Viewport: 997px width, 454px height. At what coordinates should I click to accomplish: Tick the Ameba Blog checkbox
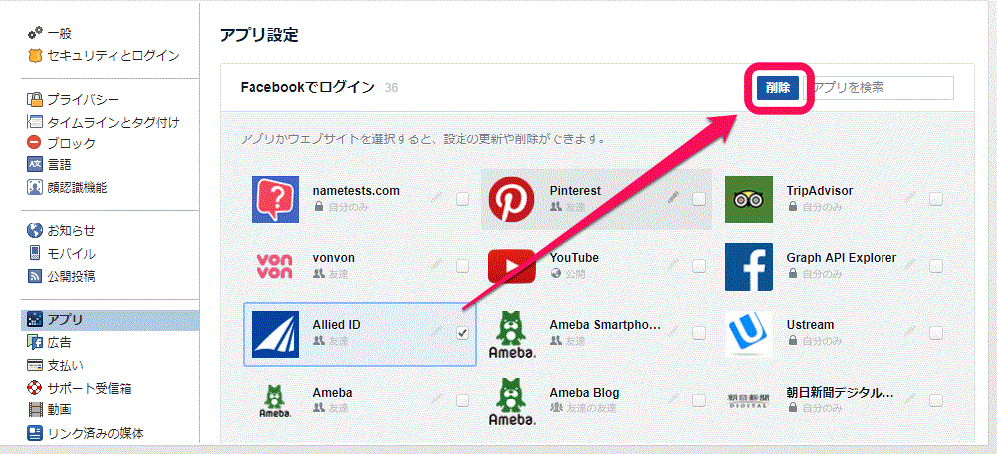pyautogui.click(x=699, y=400)
